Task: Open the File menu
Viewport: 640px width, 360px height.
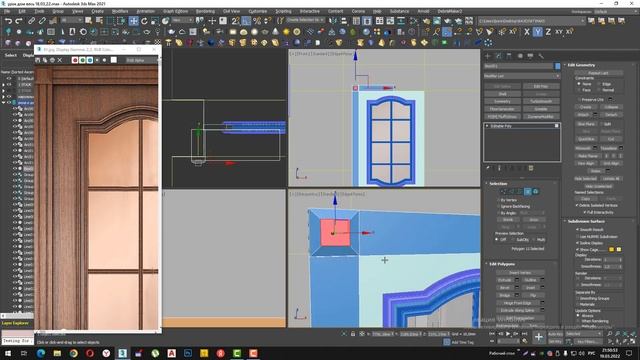Action: [7, 11]
